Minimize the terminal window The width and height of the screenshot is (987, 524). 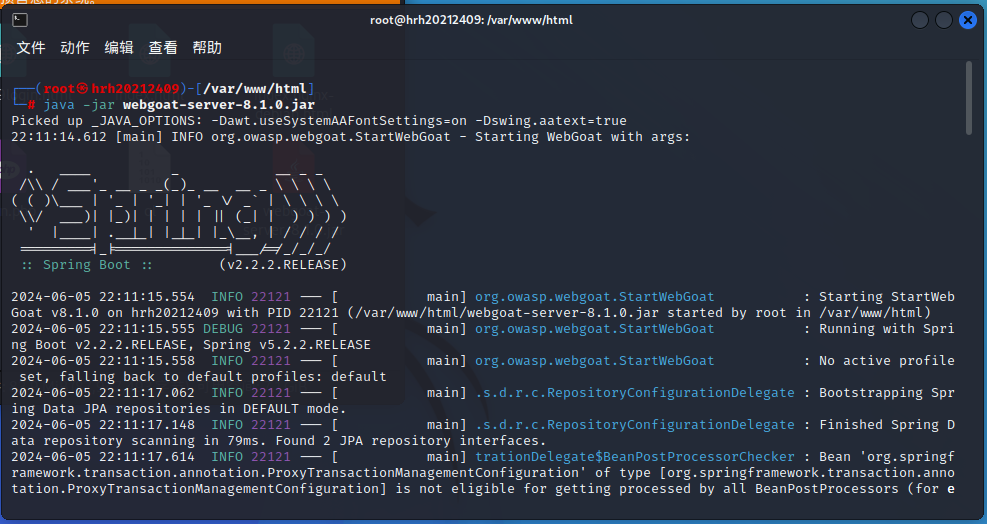(x=920, y=20)
